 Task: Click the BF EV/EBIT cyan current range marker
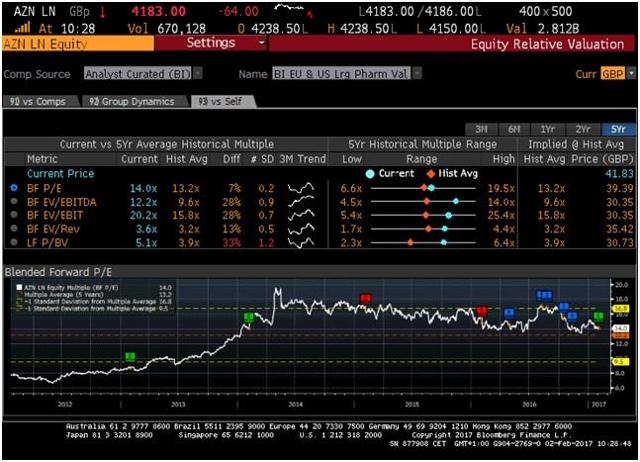[449, 215]
